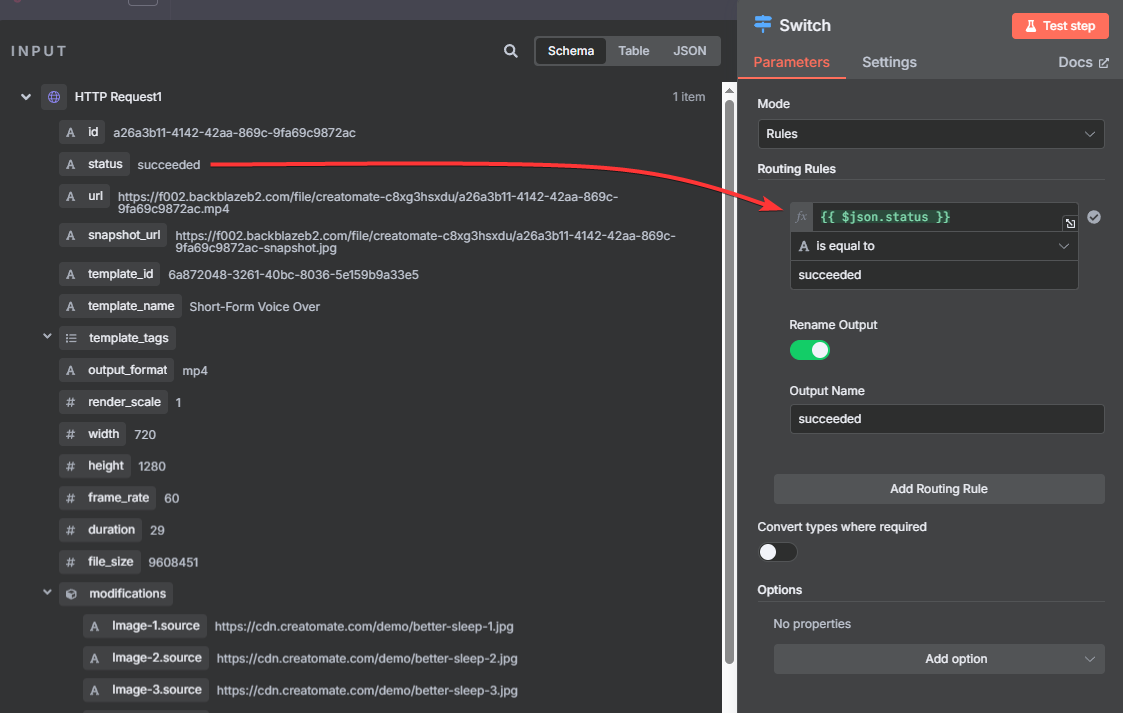
Task: Disable the Rename Output toggle
Action: coord(810,350)
